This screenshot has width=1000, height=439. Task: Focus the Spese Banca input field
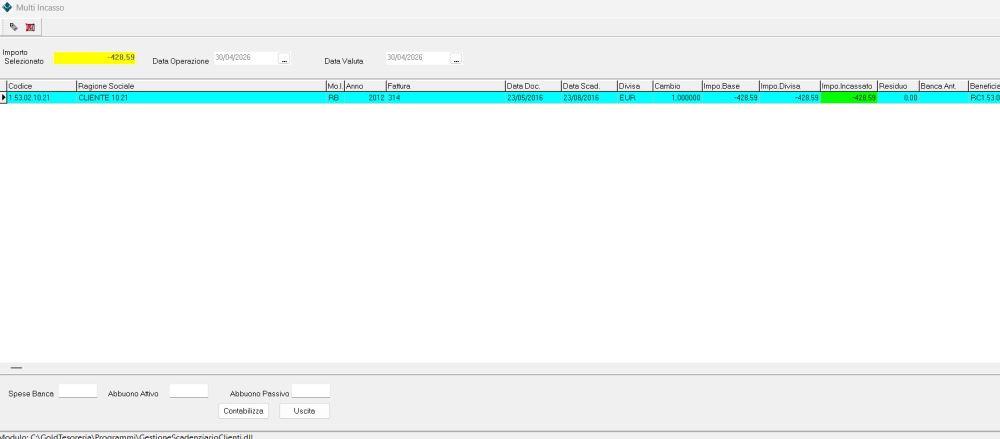tap(78, 391)
